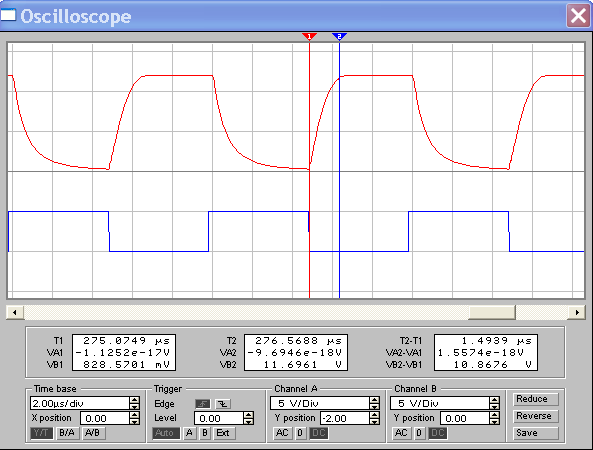Click the T2-T1 value 1.4939 µs
Image resolution: width=593 pixels, height=450 pixels.
tap(497, 341)
